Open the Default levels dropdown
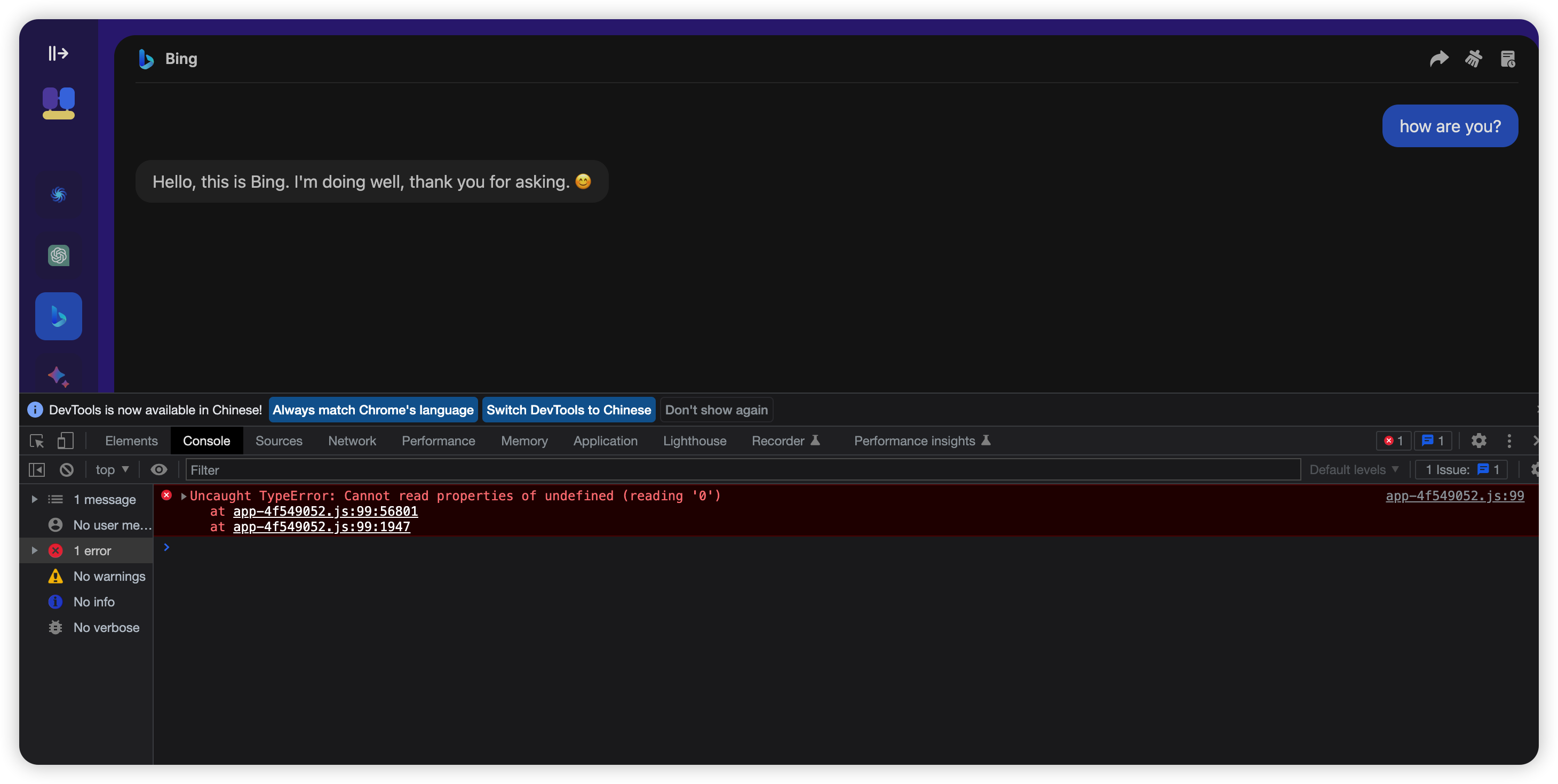This screenshot has width=1558, height=784. pyautogui.click(x=1353, y=469)
